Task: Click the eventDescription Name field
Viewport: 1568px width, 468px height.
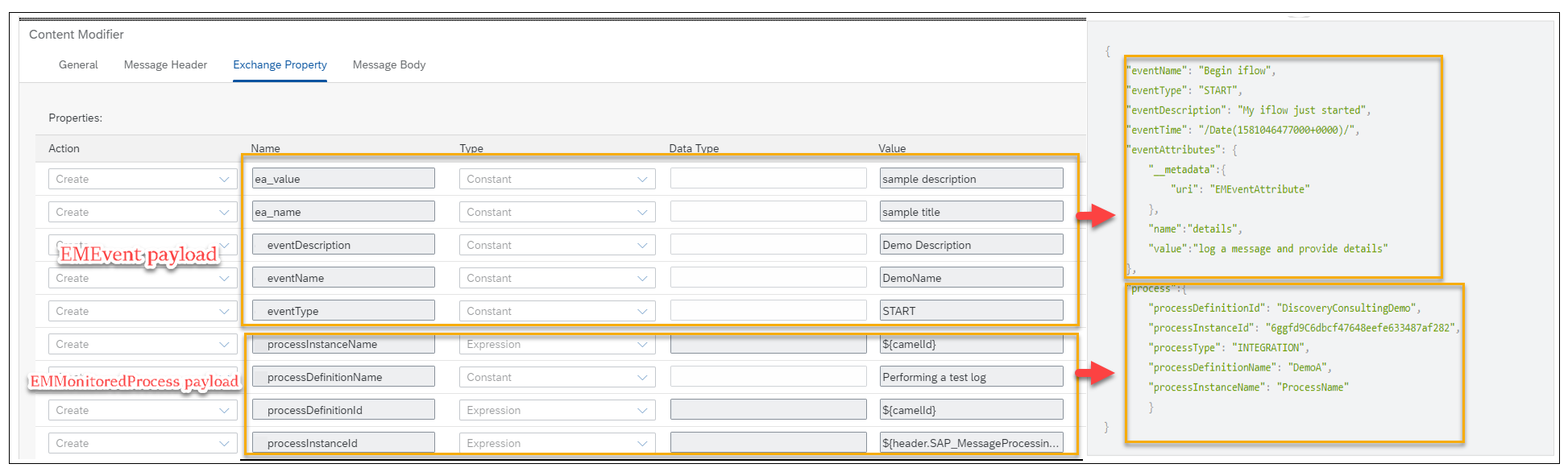Action: tap(343, 245)
